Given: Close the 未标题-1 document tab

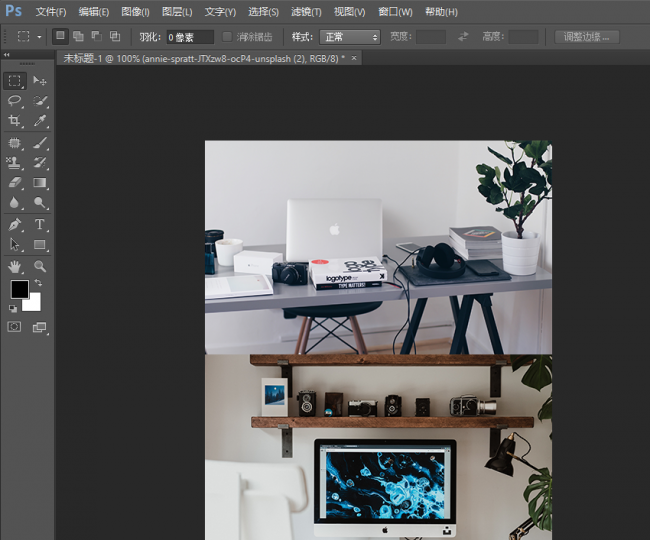Looking at the screenshot, I should point(354,58).
